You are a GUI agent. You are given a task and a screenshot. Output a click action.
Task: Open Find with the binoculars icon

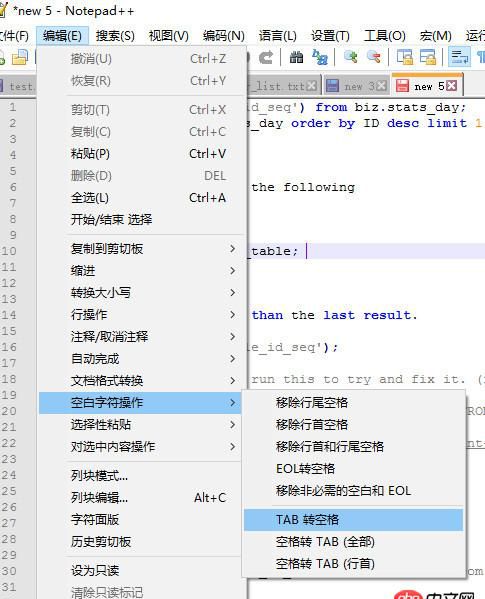(x=296, y=57)
